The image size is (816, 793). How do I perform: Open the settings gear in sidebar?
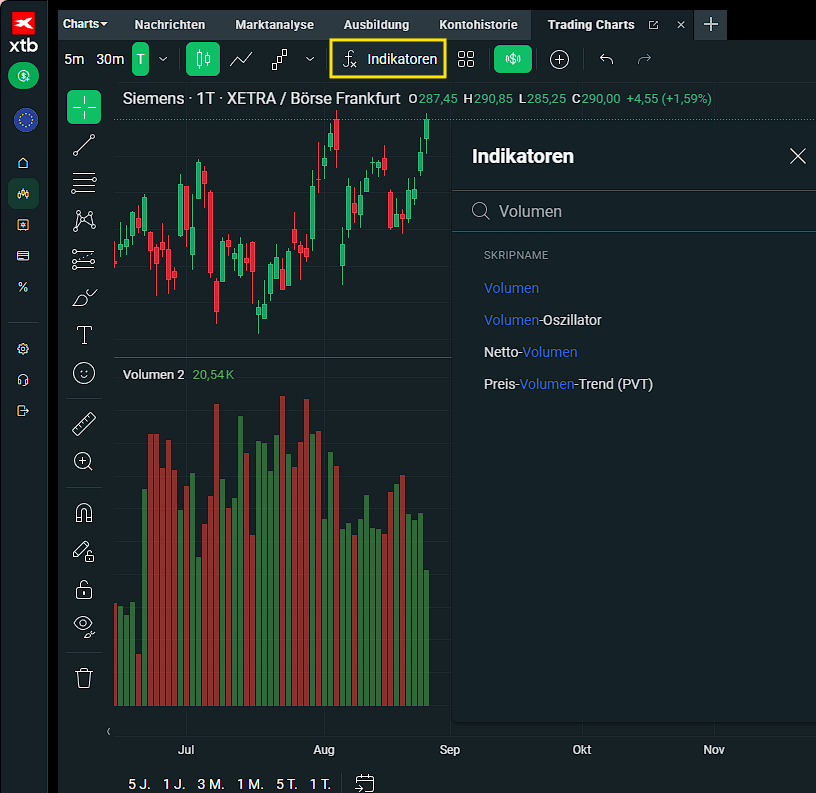23,349
